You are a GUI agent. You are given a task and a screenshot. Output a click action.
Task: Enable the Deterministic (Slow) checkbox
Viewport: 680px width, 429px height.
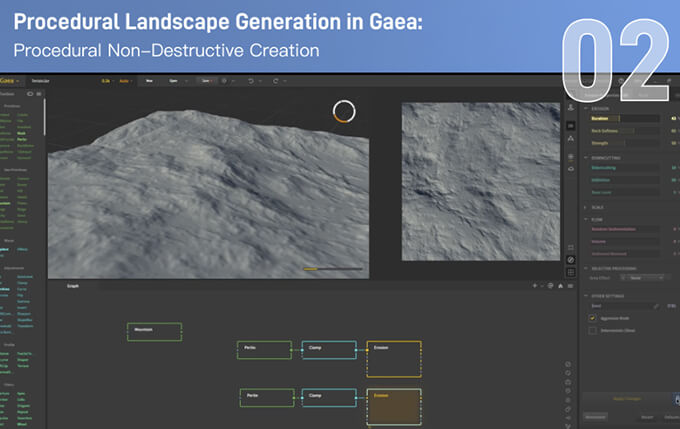pos(592,331)
